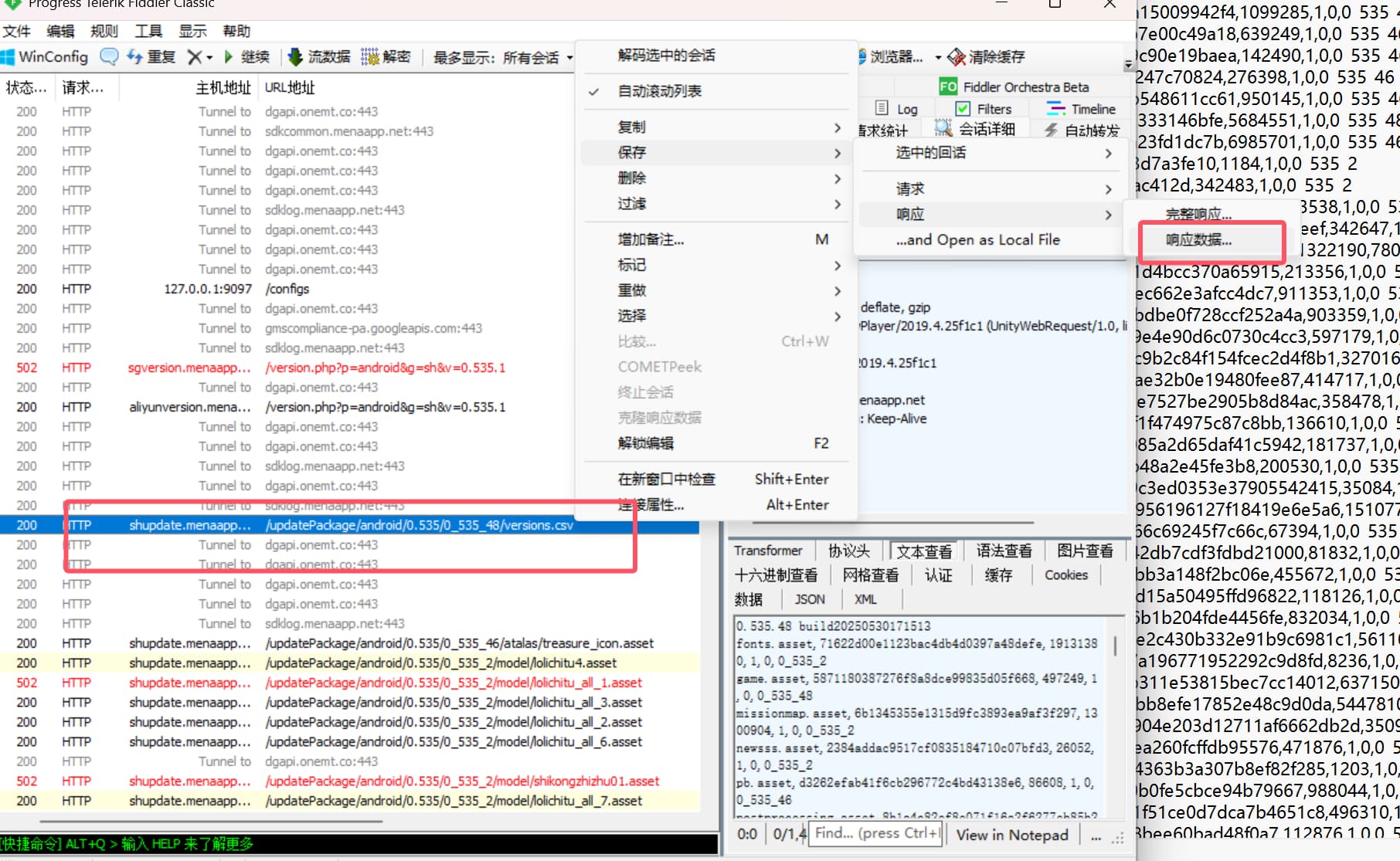Open the Fiddler Orchestra Beta tab
1400x861 pixels.
tap(1014, 86)
